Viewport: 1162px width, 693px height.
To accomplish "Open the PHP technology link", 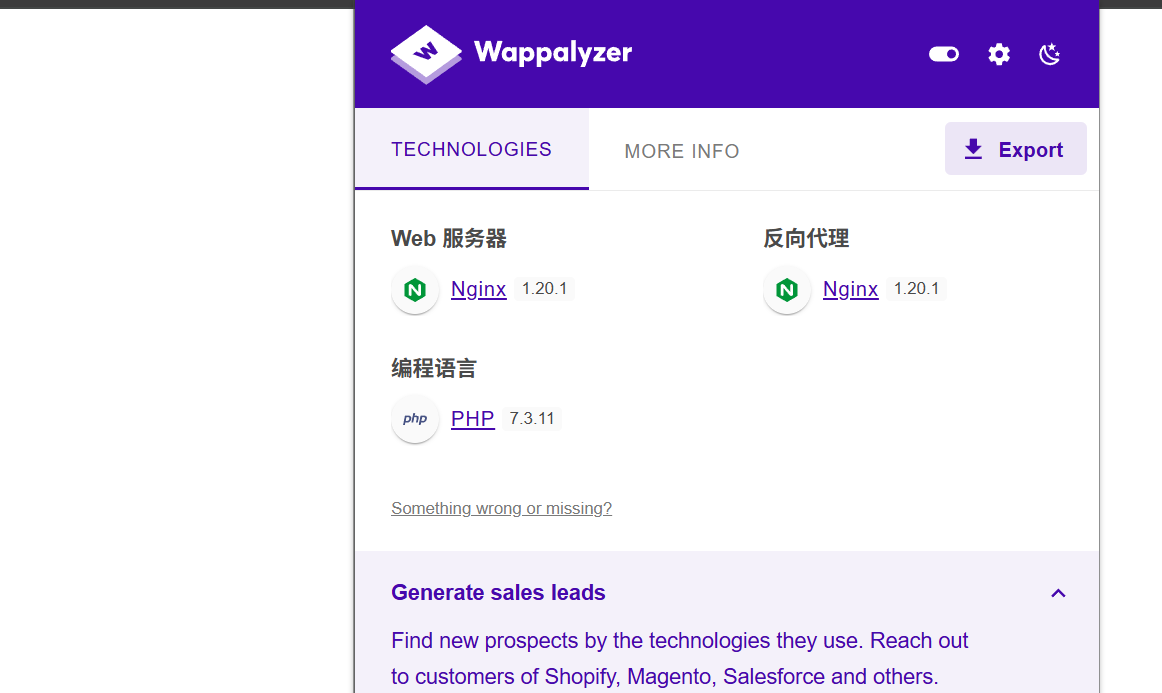I will coord(472,418).
